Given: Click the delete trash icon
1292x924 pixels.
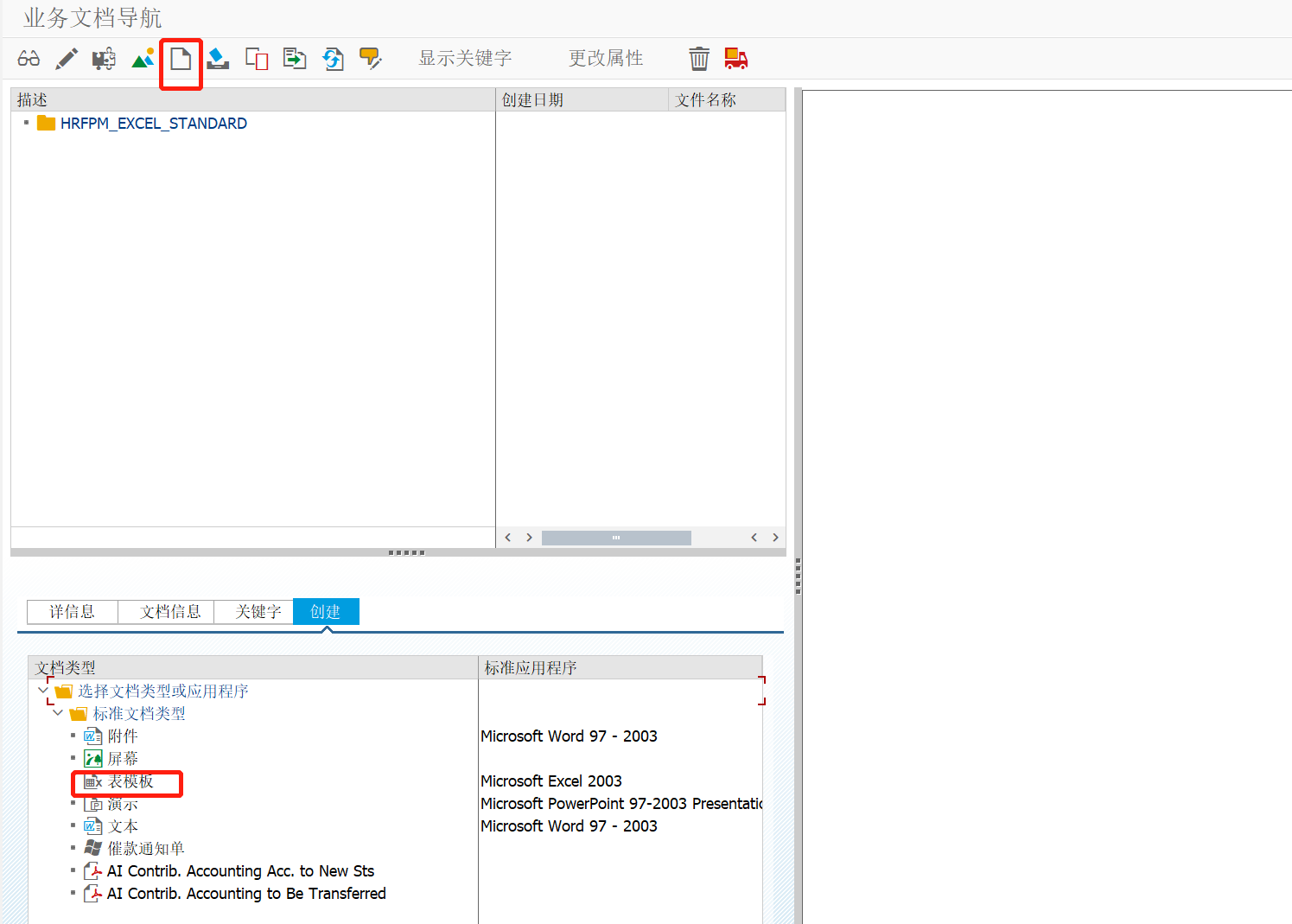Looking at the screenshot, I should [698, 58].
